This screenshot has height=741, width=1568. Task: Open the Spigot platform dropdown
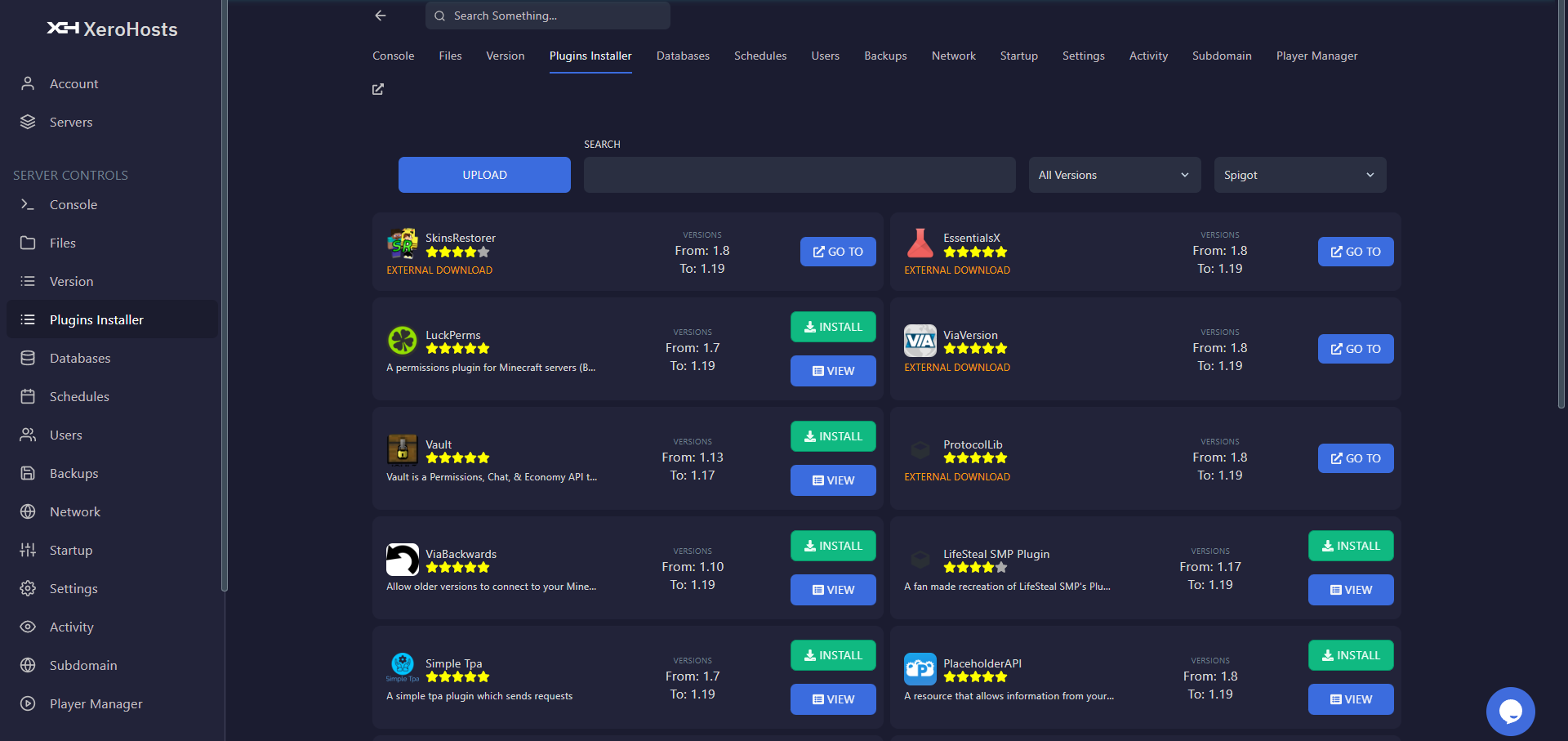coord(1300,175)
